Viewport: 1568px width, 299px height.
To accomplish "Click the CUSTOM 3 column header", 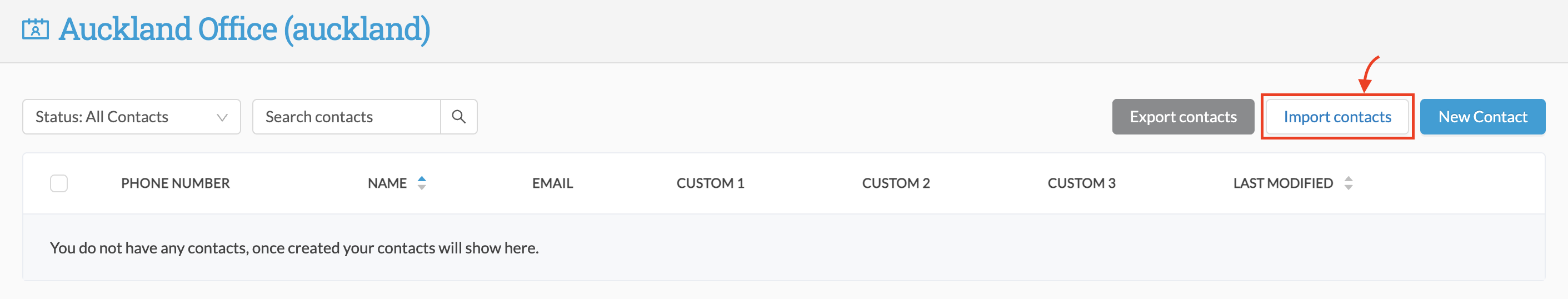I will tap(1082, 183).
